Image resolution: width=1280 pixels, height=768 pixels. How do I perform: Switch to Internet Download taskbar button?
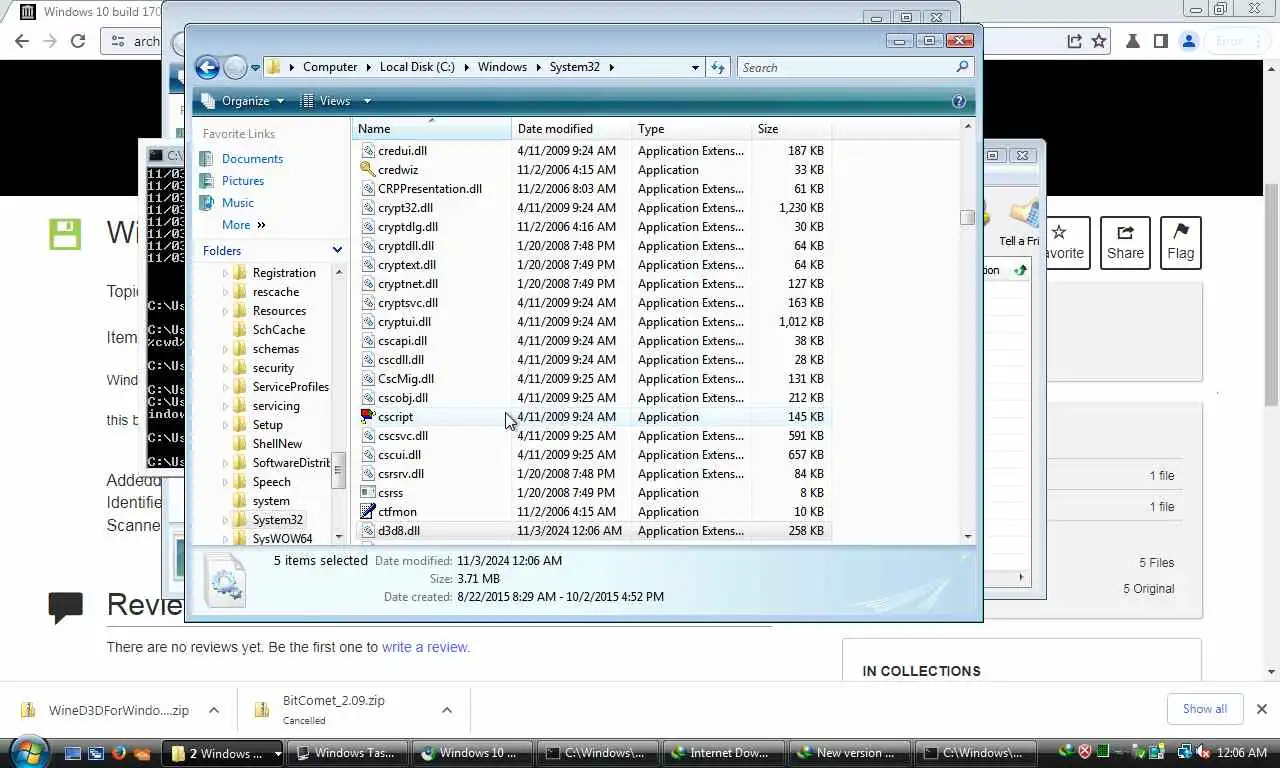tap(722, 753)
